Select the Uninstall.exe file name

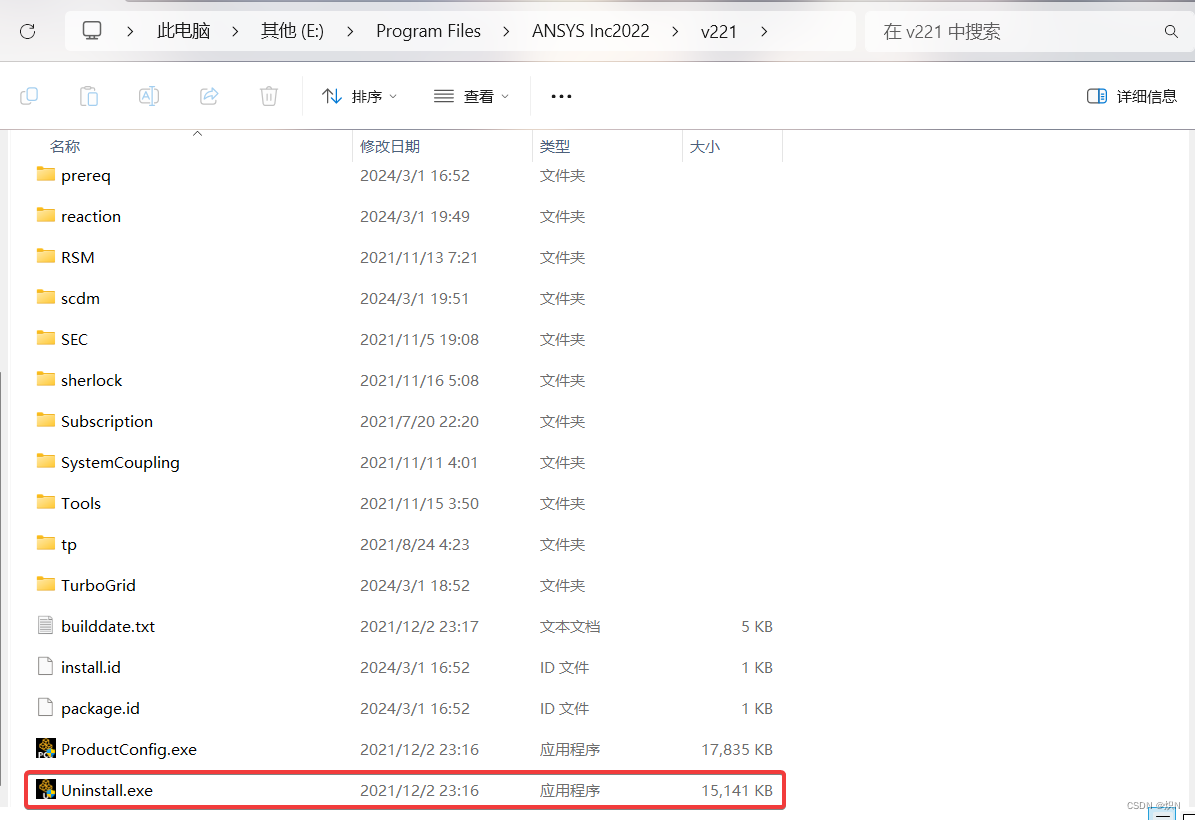107,790
